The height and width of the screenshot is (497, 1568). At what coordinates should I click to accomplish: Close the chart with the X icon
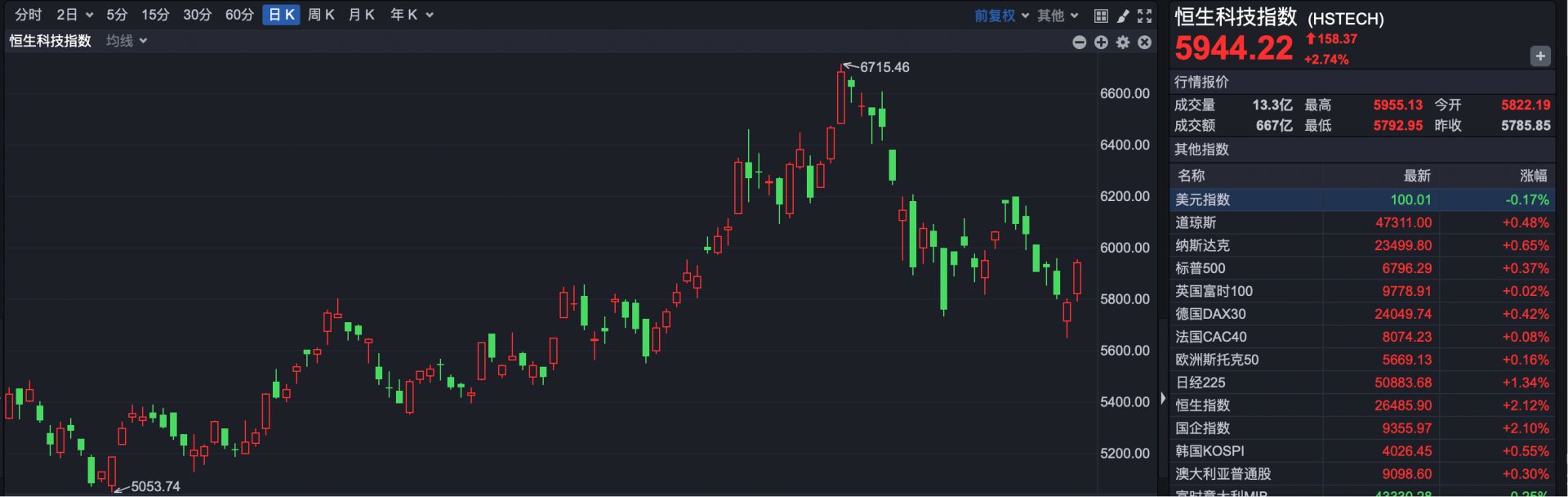(1145, 42)
